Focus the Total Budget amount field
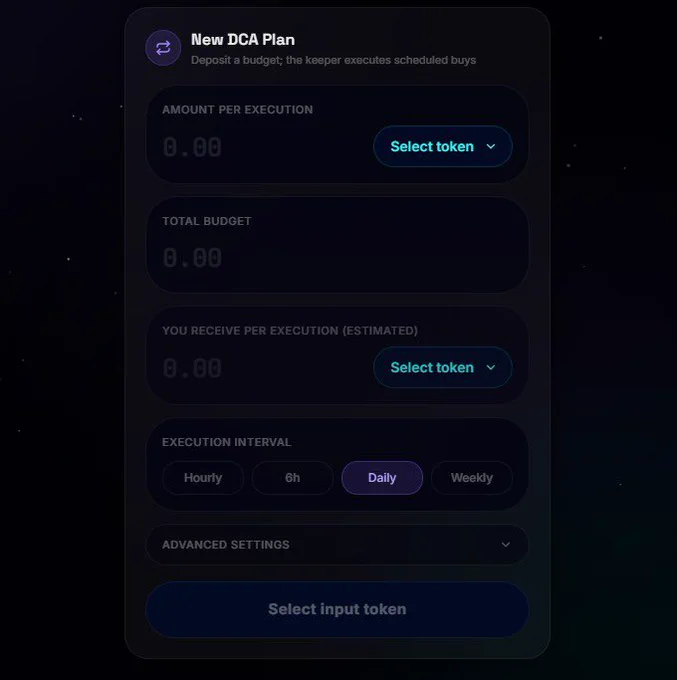Image resolution: width=677 pixels, height=680 pixels. (337, 258)
